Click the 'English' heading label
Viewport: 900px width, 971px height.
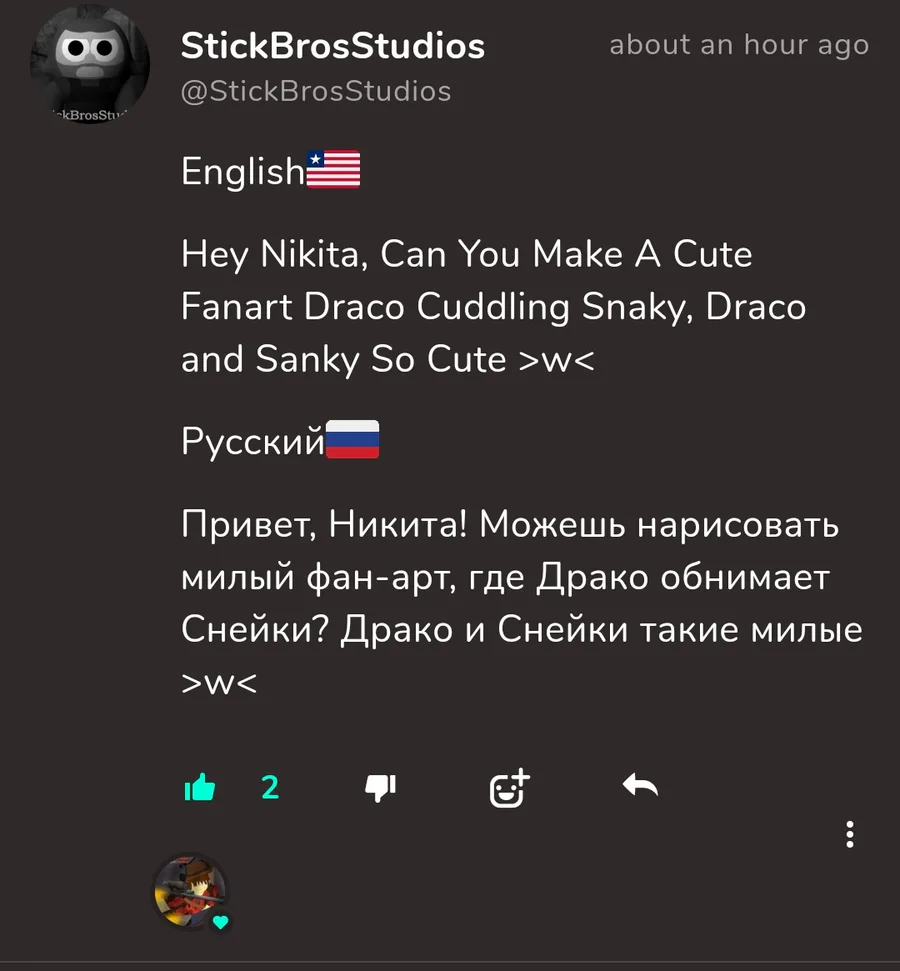pos(243,172)
